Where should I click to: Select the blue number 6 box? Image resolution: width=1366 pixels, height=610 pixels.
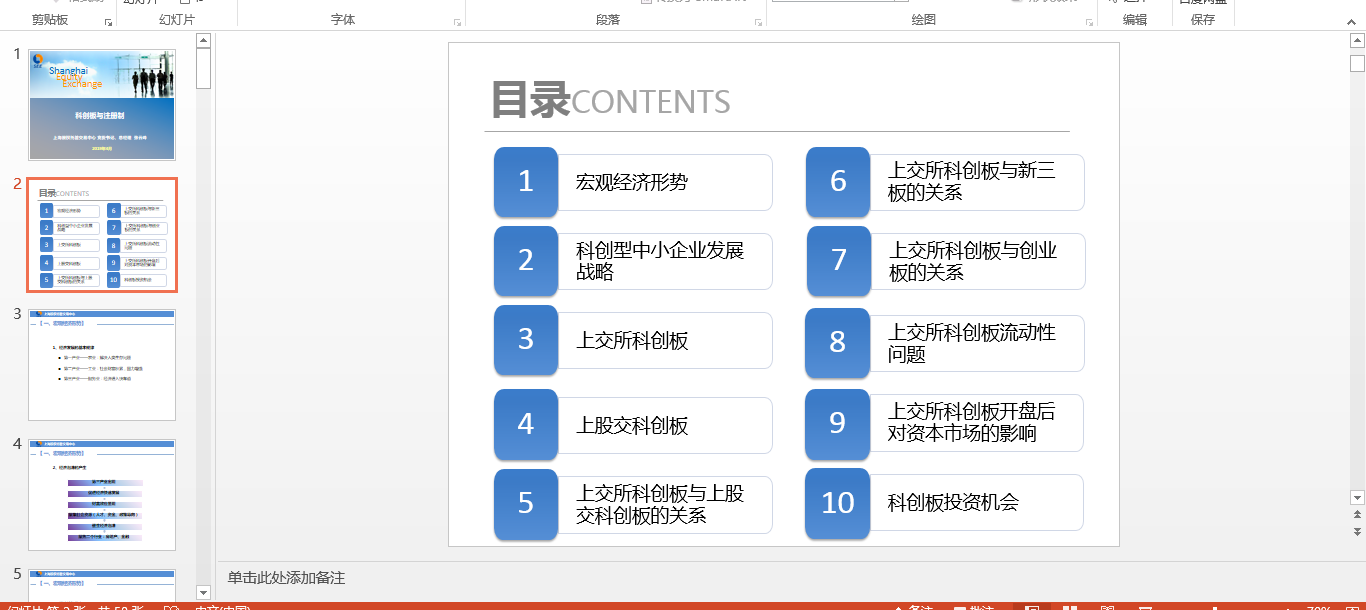click(838, 182)
